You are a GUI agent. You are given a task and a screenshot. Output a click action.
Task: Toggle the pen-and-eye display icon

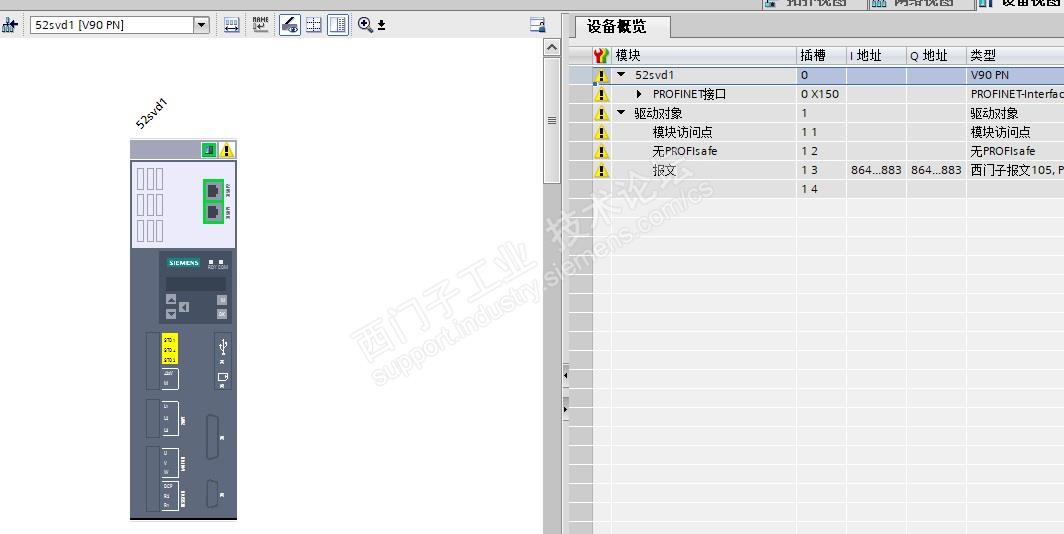click(290, 26)
